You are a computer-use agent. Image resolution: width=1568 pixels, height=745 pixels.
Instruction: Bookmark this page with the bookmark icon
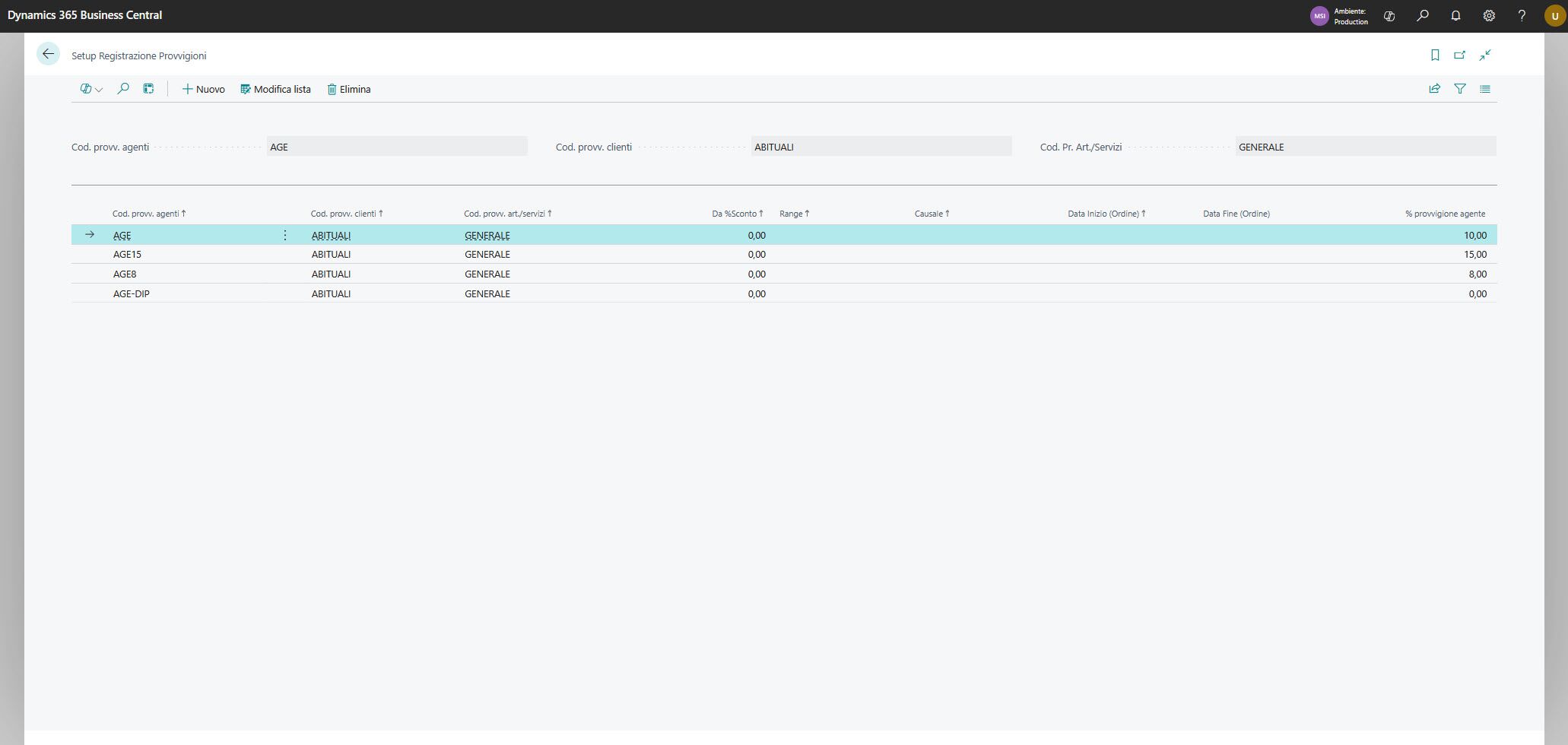1435,55
